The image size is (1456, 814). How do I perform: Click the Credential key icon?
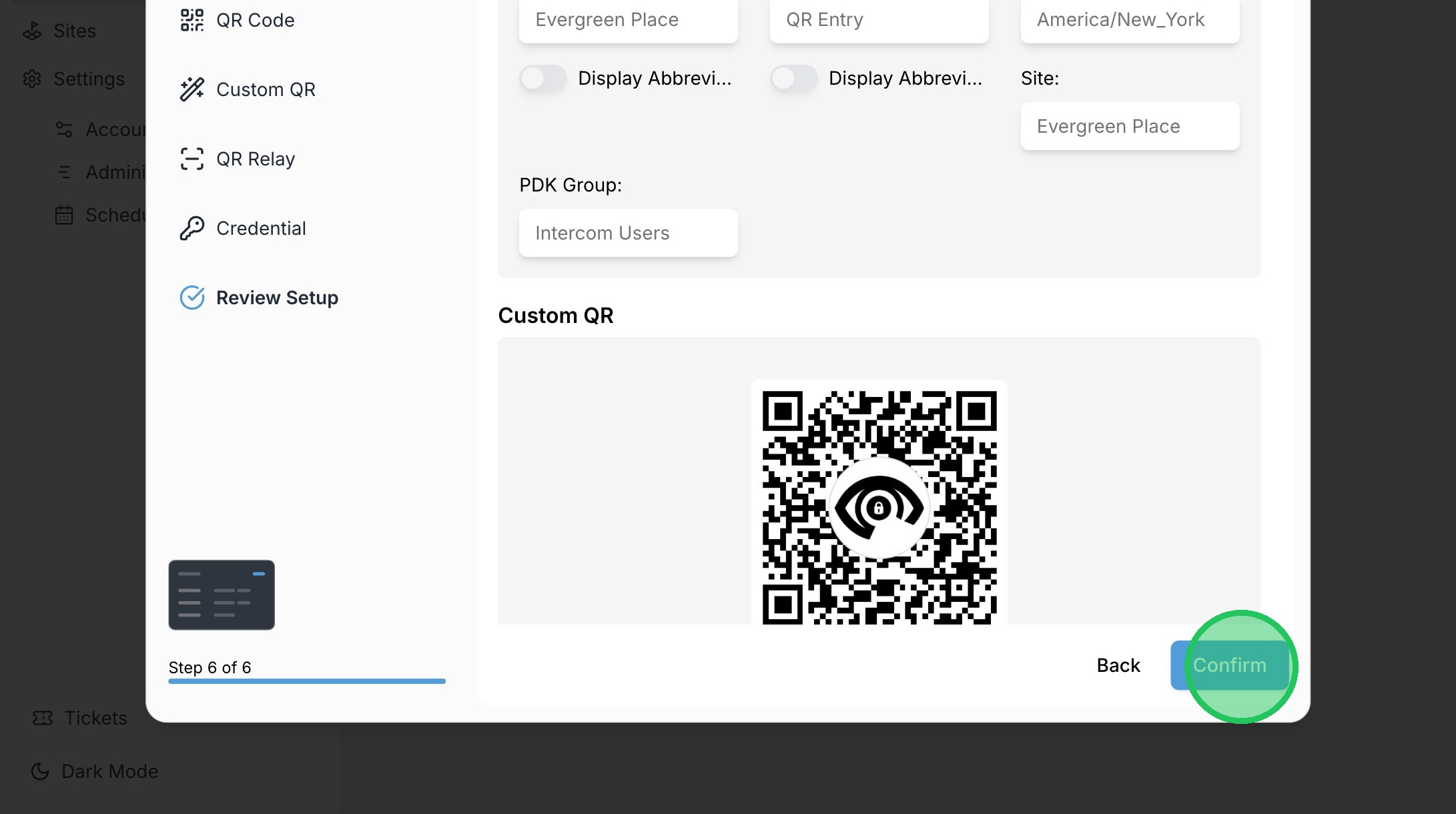click(192, 228)
